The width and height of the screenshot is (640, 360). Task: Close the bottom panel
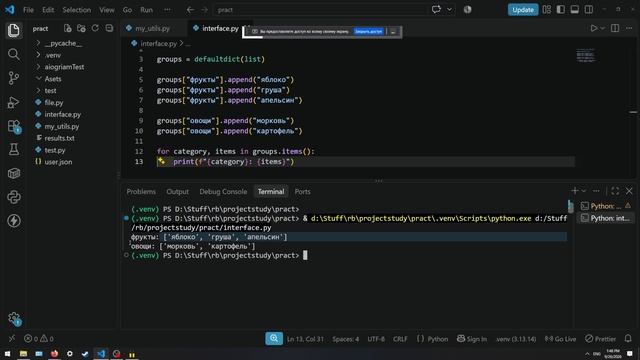[629, 191]
